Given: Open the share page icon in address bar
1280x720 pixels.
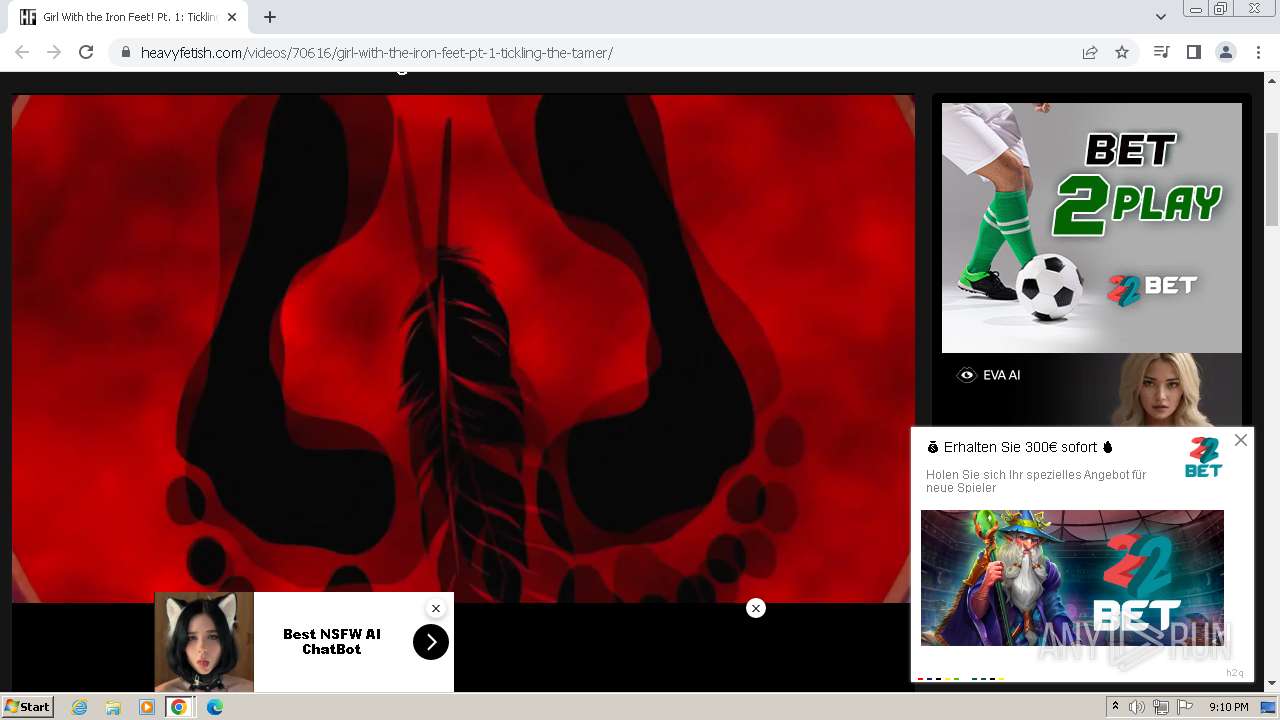Looking at the screenshot, I should (1090, 52).
